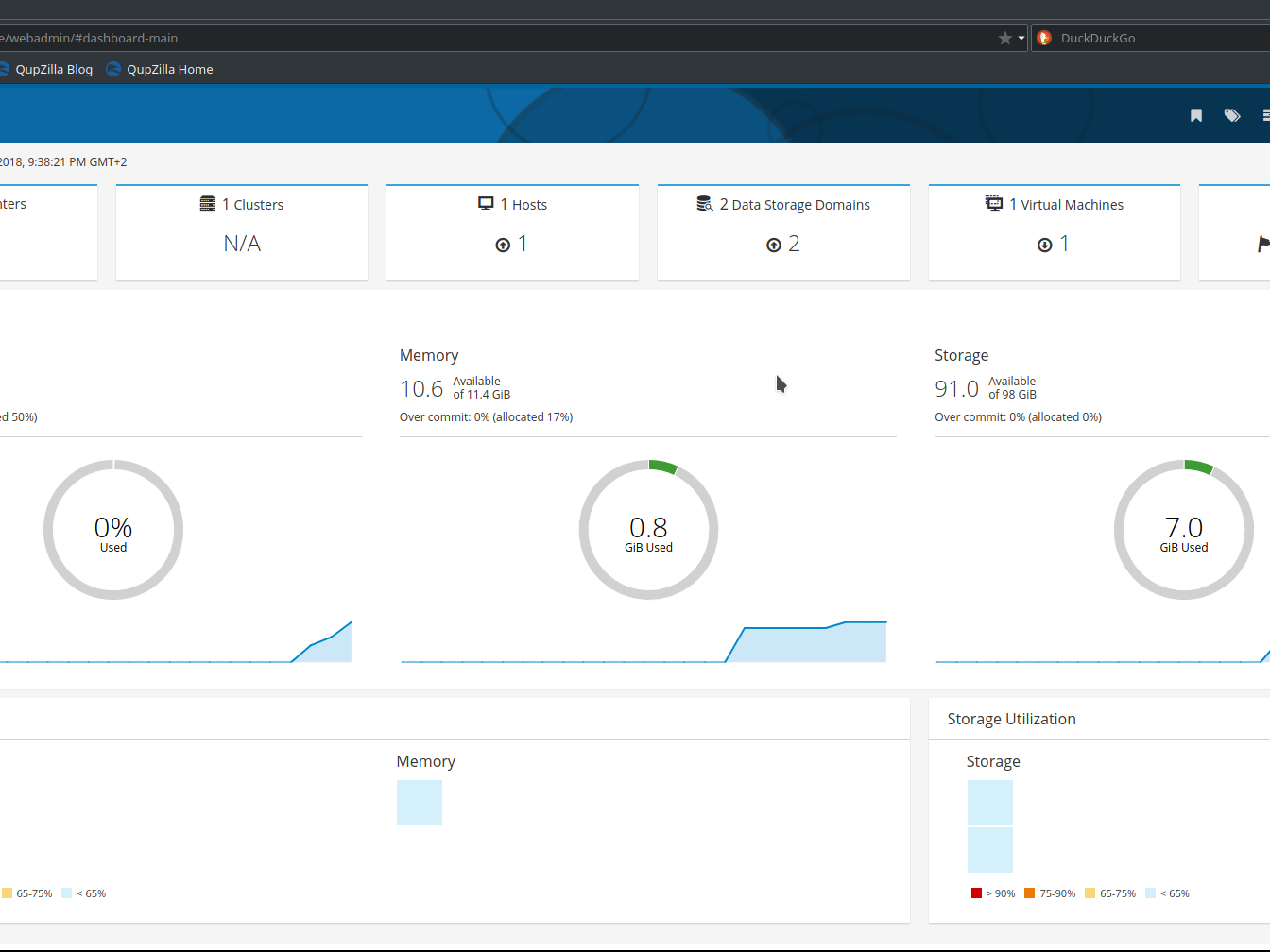Open the QupZilla Home bookmark

click(168, 69)
